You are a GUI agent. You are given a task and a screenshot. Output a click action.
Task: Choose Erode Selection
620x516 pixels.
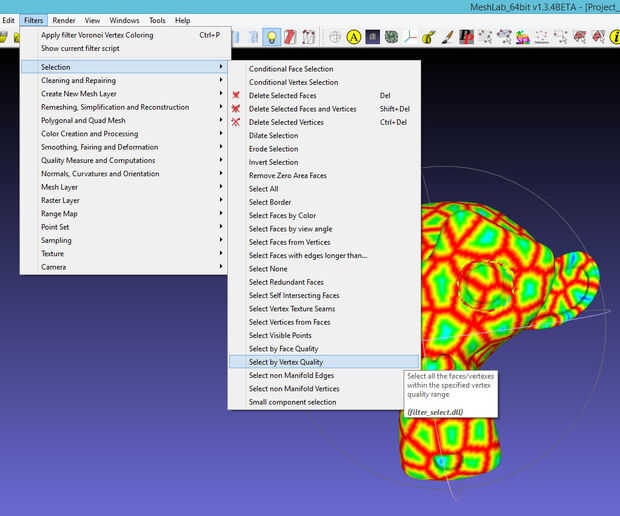click(323, 149)
